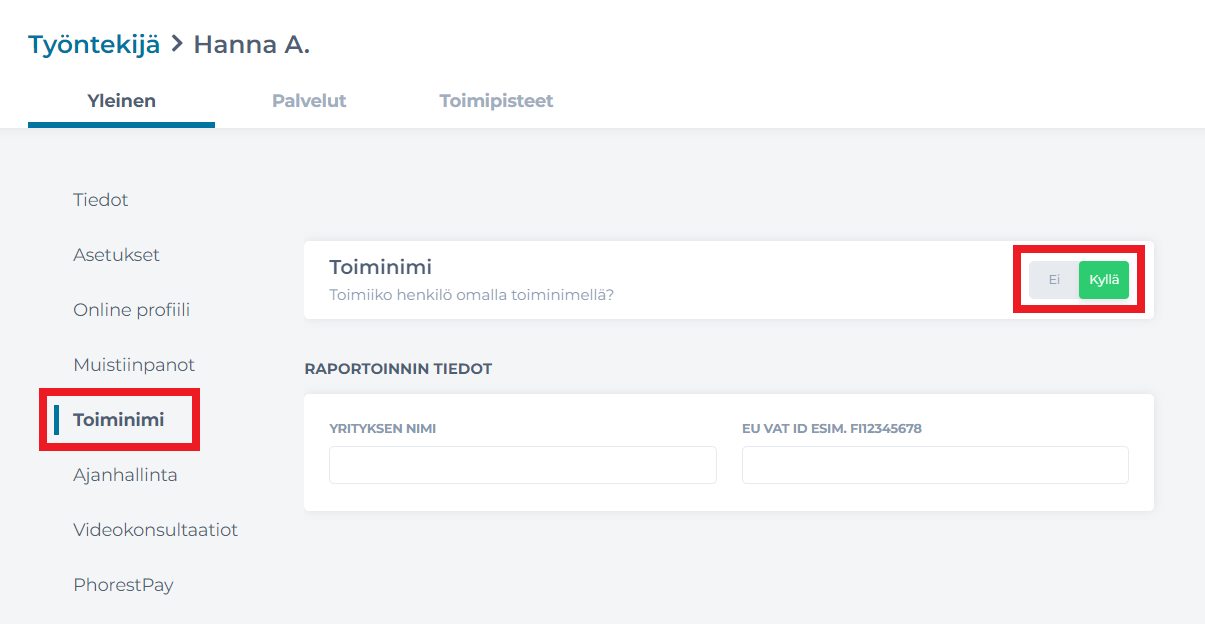Click the Raportoinnin tiedot section heading

tap(398, 368)
